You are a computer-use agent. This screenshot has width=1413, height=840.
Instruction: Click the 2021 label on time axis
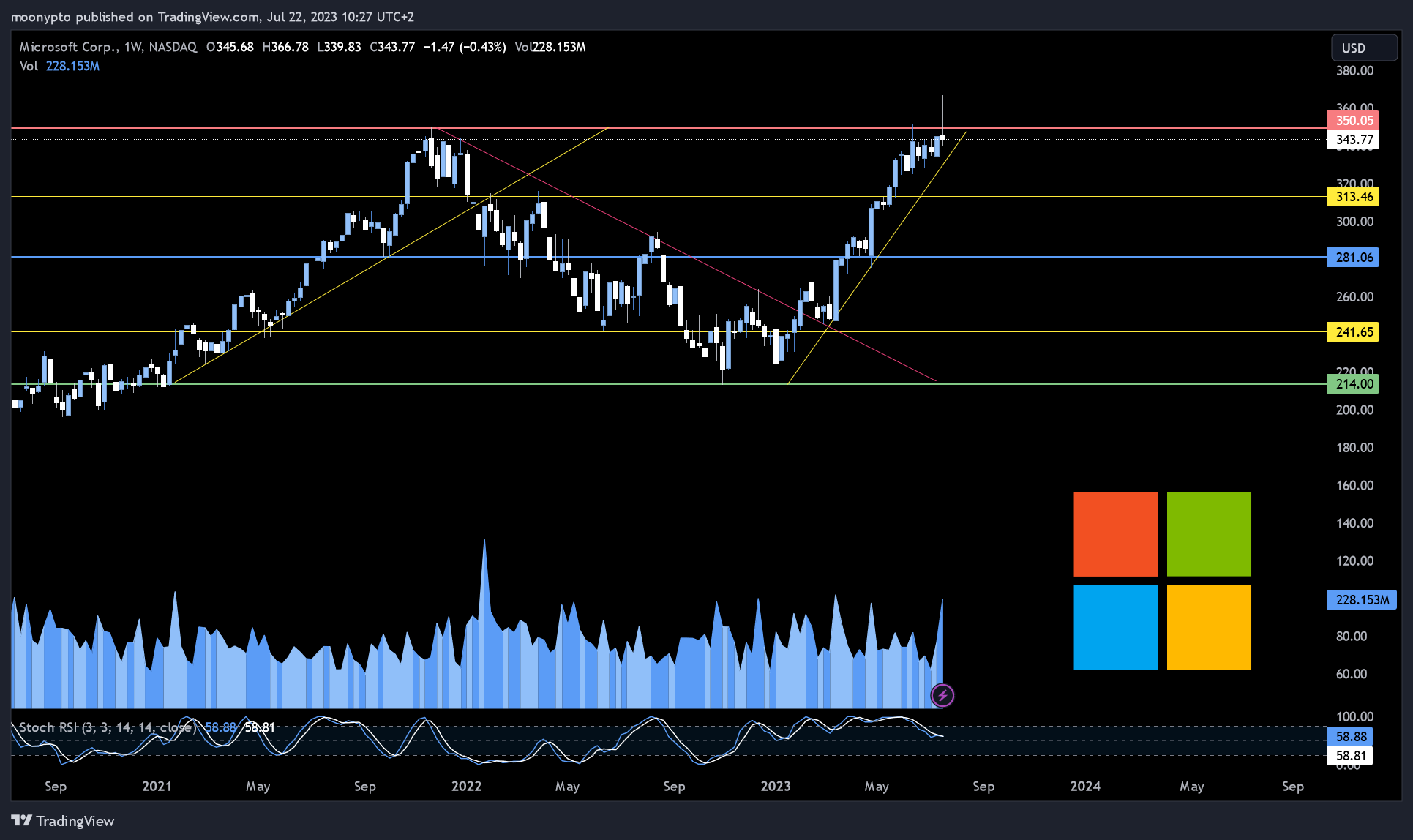click(x=157, y=786)
